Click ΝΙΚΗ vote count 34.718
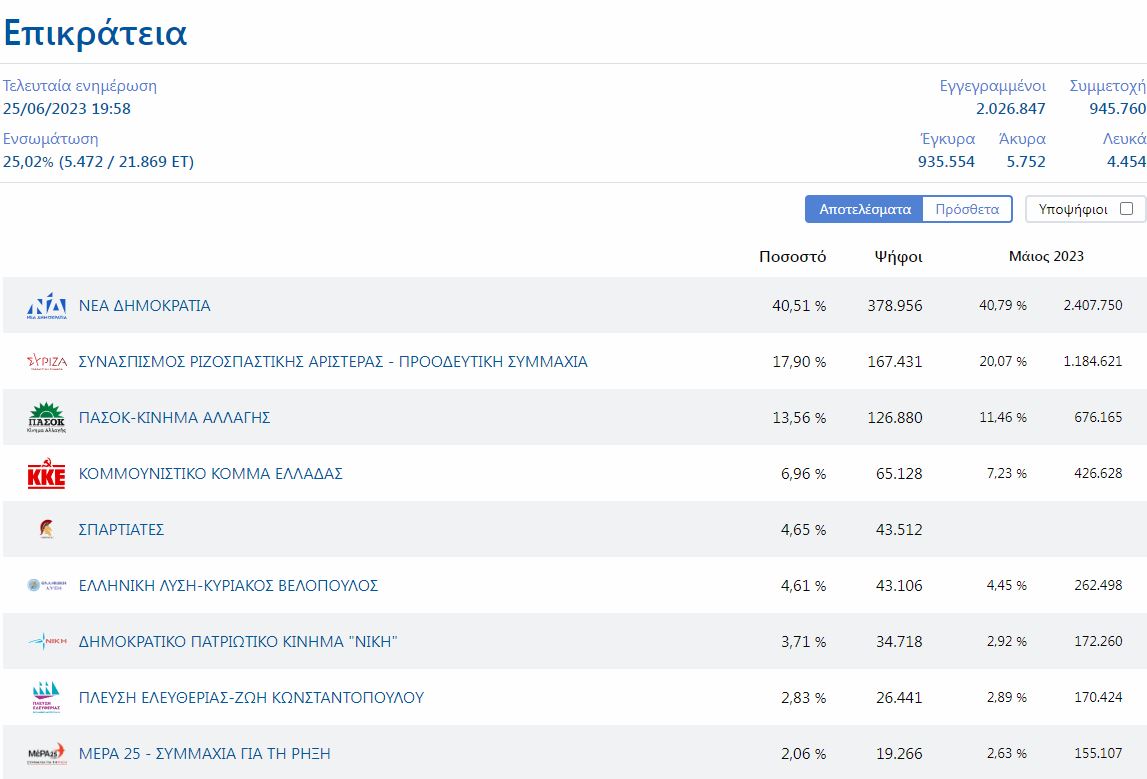Viewport: 1147px width, 779px height. click(x=899, y=641)
